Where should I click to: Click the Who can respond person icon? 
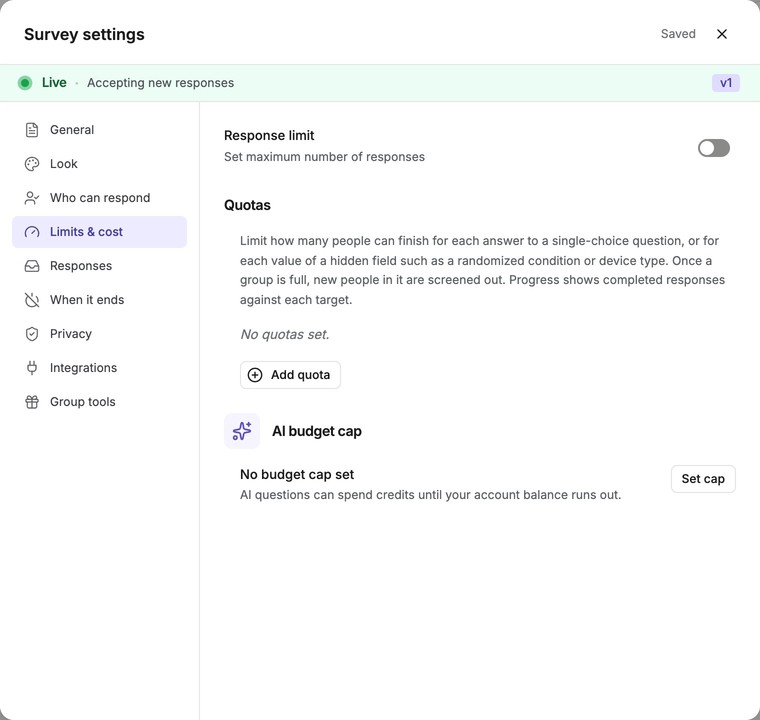(32, 198)
